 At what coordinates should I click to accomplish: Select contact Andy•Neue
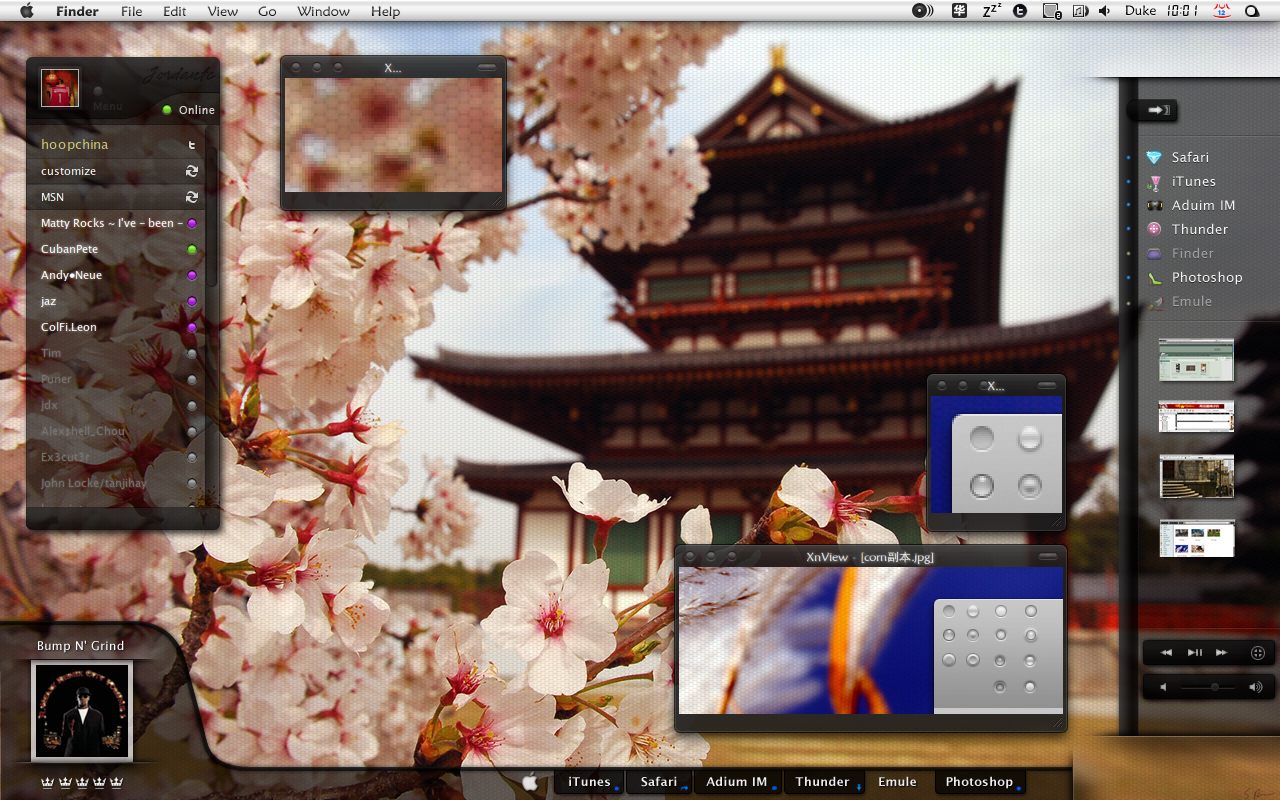click(x=117, y=275)
